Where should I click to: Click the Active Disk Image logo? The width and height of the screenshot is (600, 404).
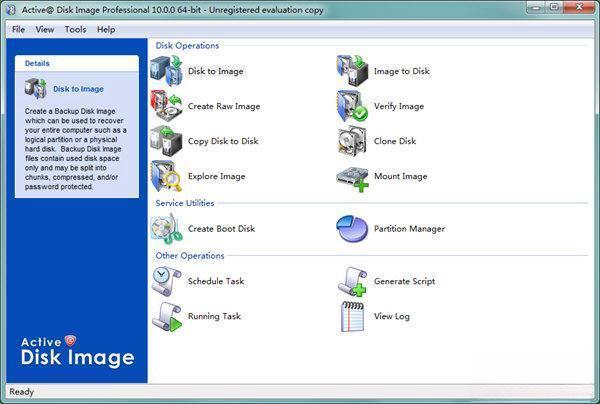coord(77,352)
